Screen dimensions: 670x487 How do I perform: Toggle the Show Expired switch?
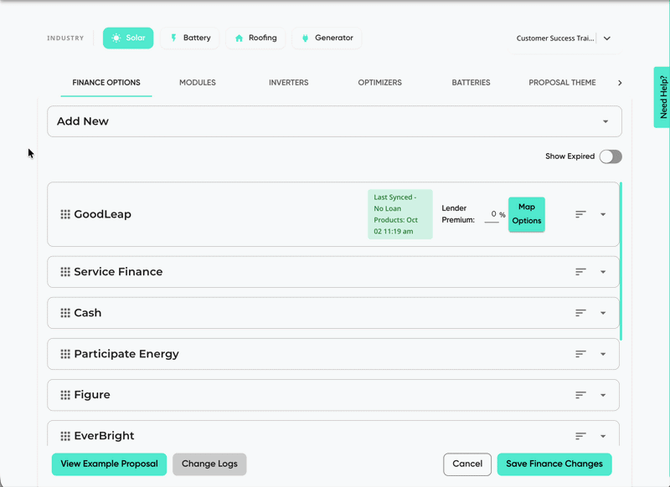[x=610, y=157]
